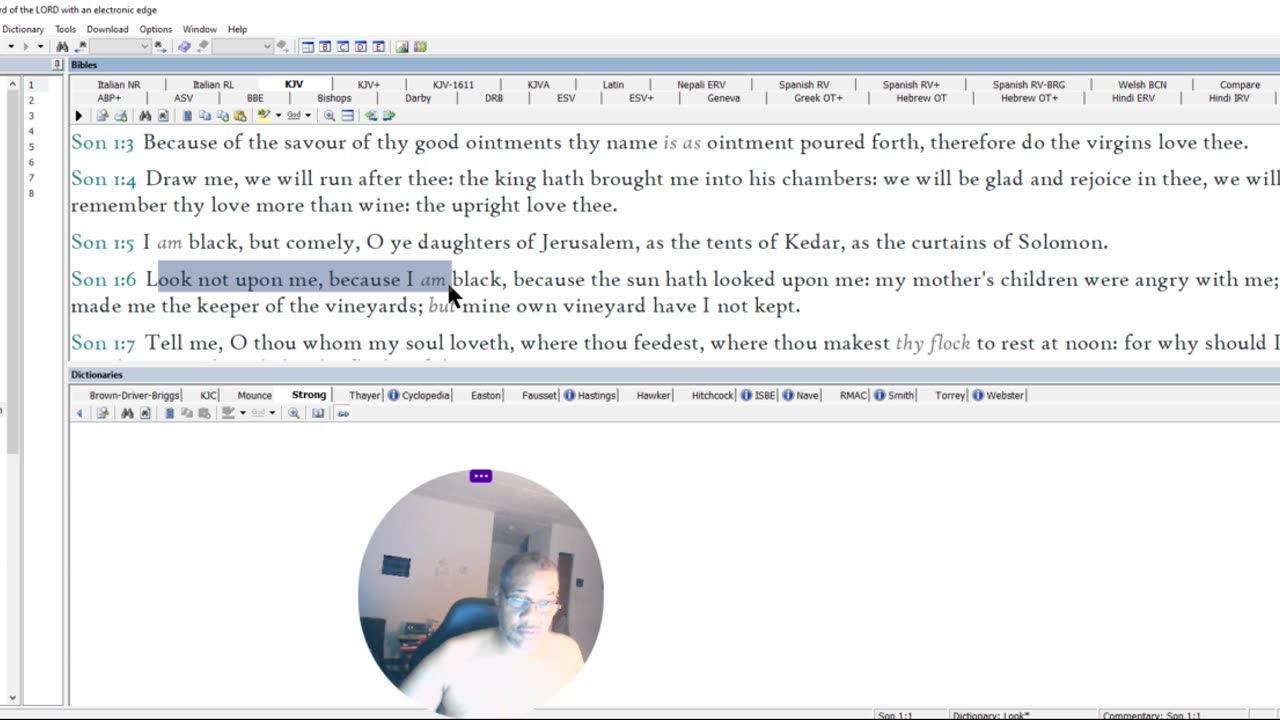The height and width of the screenshot is (720, 1280).
Task: Click the magnifier zoom icon in the Dictionaries toolbar
Action: (294, 413)
